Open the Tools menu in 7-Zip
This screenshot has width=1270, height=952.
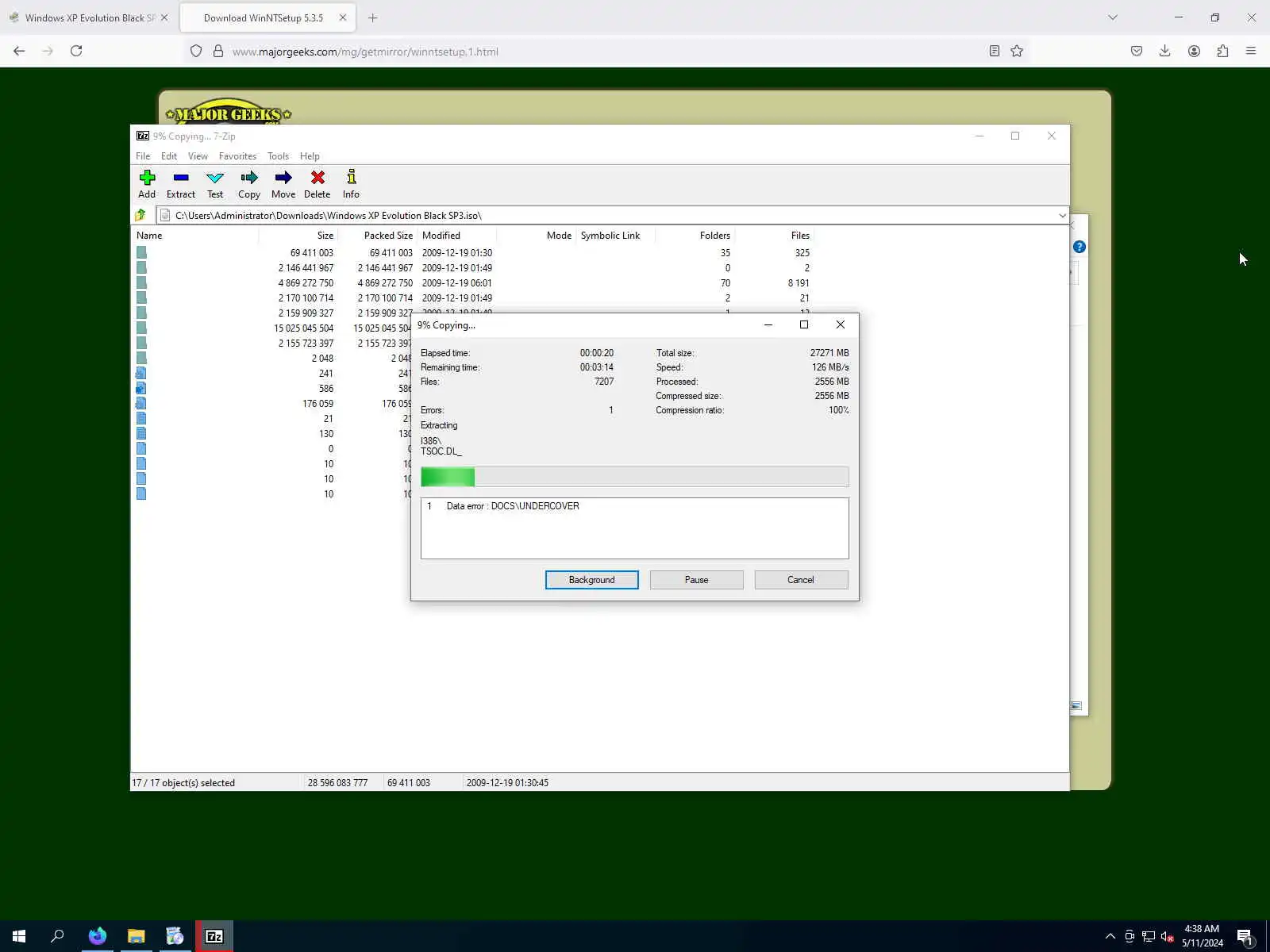click(x=278, y=156)
